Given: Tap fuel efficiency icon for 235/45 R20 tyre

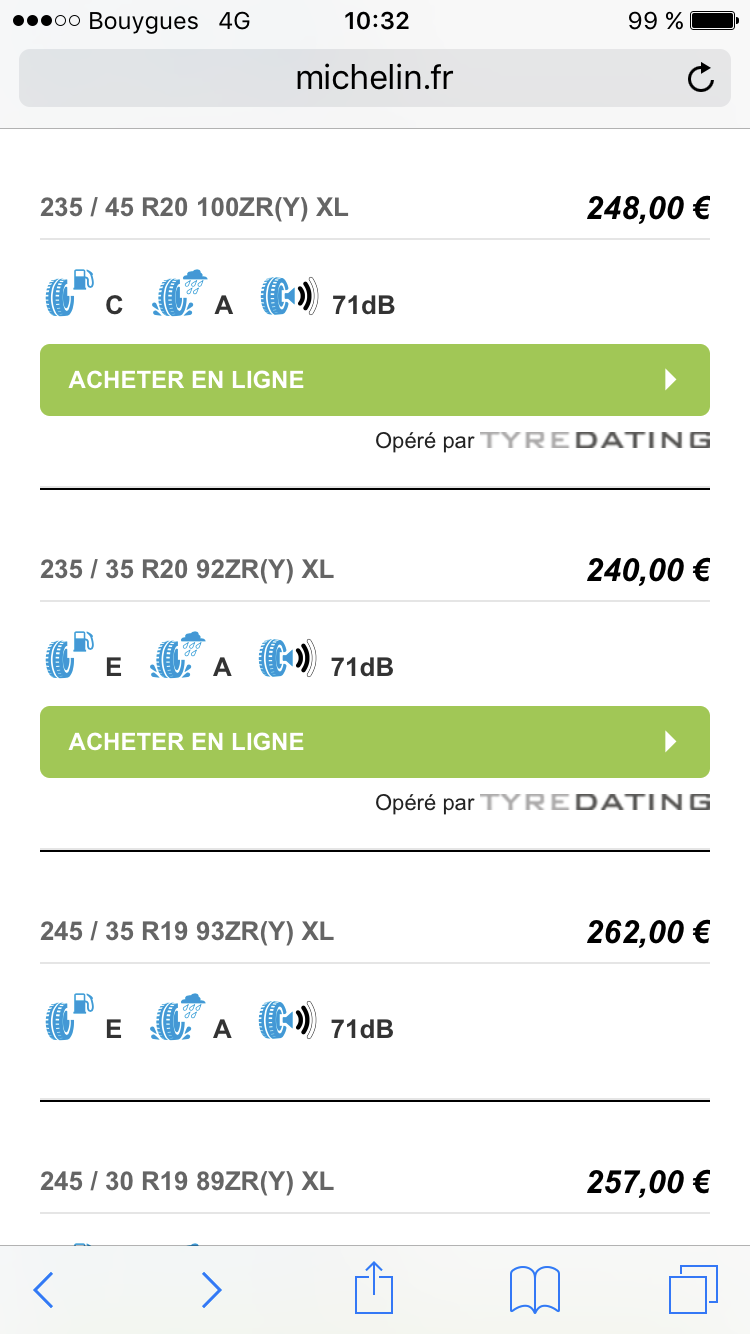Looking at the screenshot, I should click(71, 294).
